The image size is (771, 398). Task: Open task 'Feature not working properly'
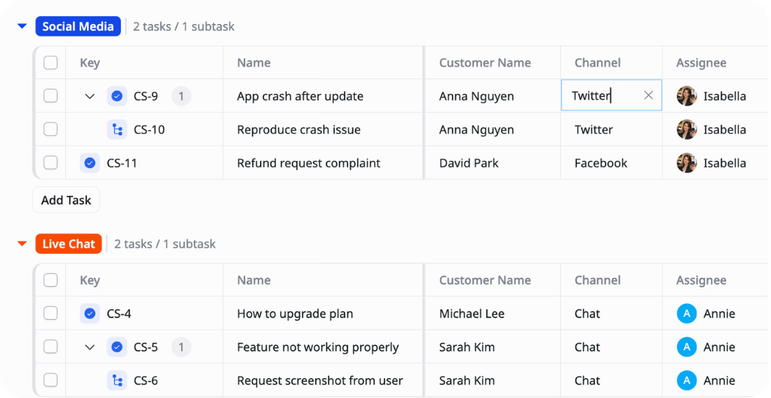[318, 347]
